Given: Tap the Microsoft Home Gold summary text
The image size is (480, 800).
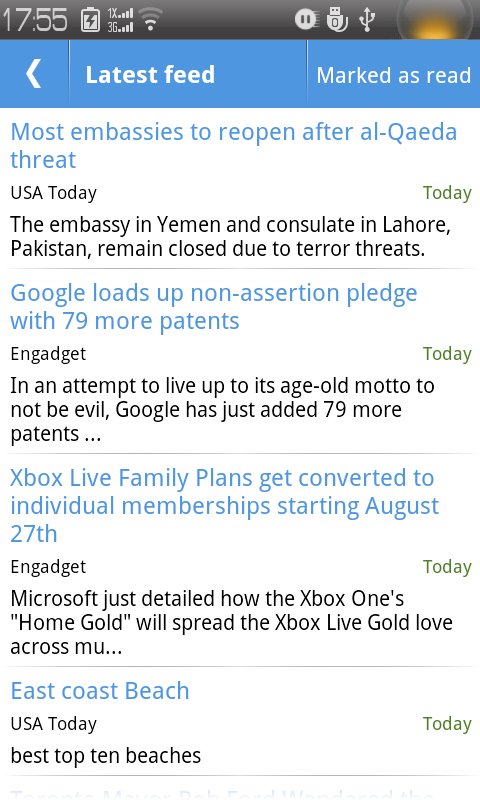Looking at the screenshot, I should (x=231, y=622).
